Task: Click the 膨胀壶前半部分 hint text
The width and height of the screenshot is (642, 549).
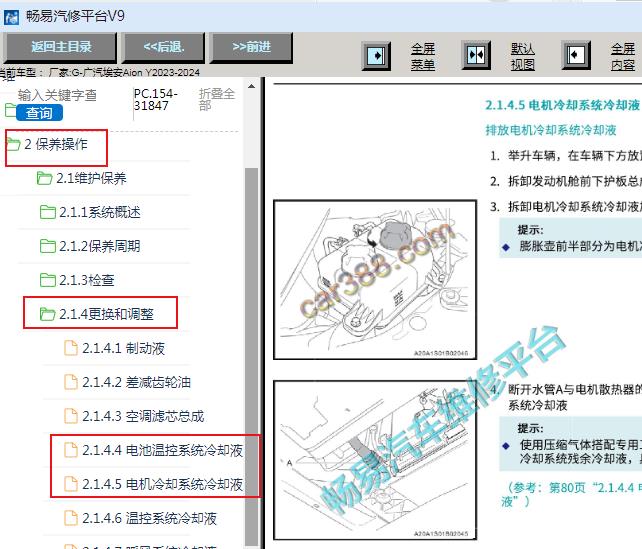Action: (x=580, y=246)
